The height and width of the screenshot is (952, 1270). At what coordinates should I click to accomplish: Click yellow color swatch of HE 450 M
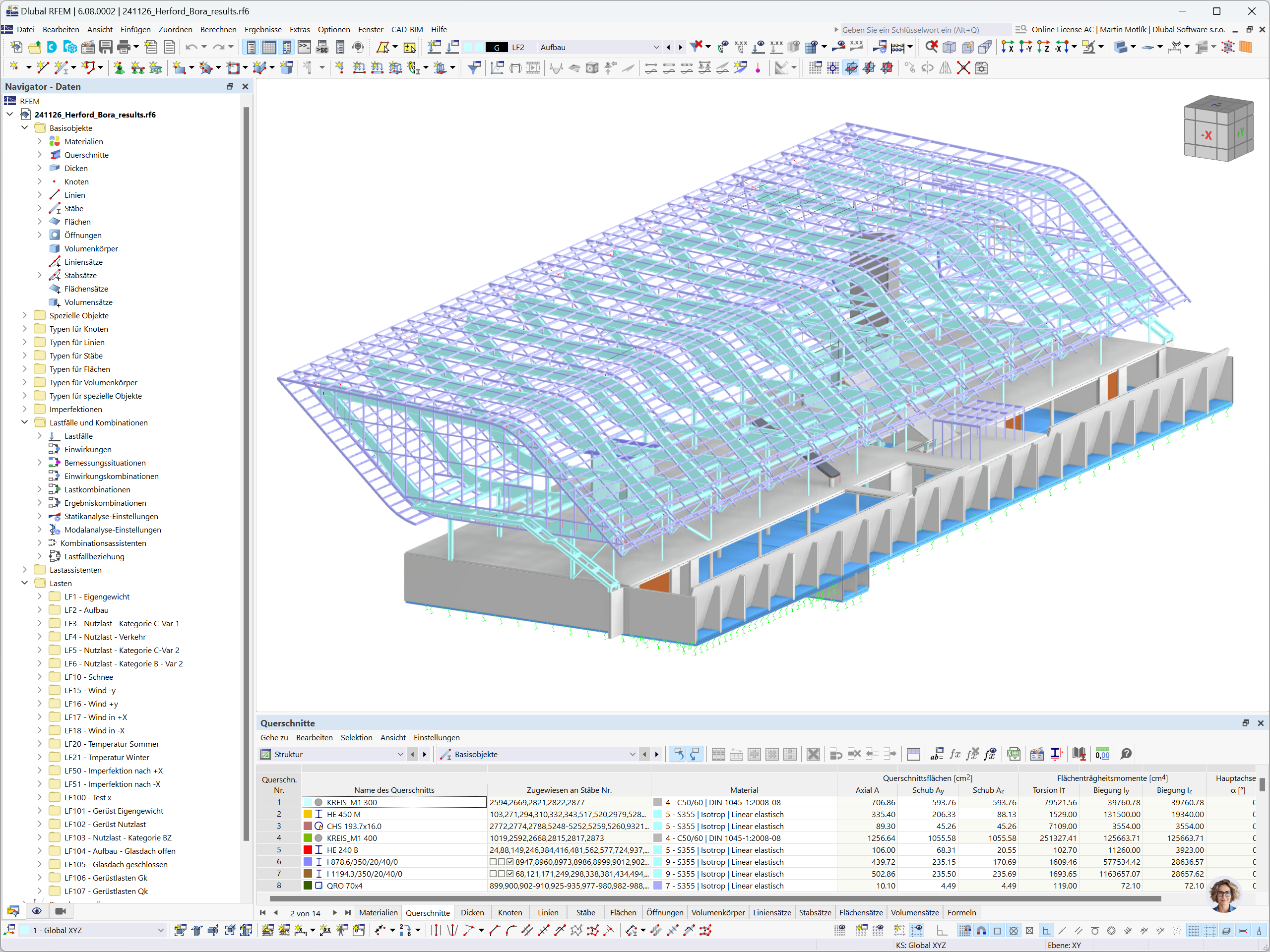tap(308, 814)
